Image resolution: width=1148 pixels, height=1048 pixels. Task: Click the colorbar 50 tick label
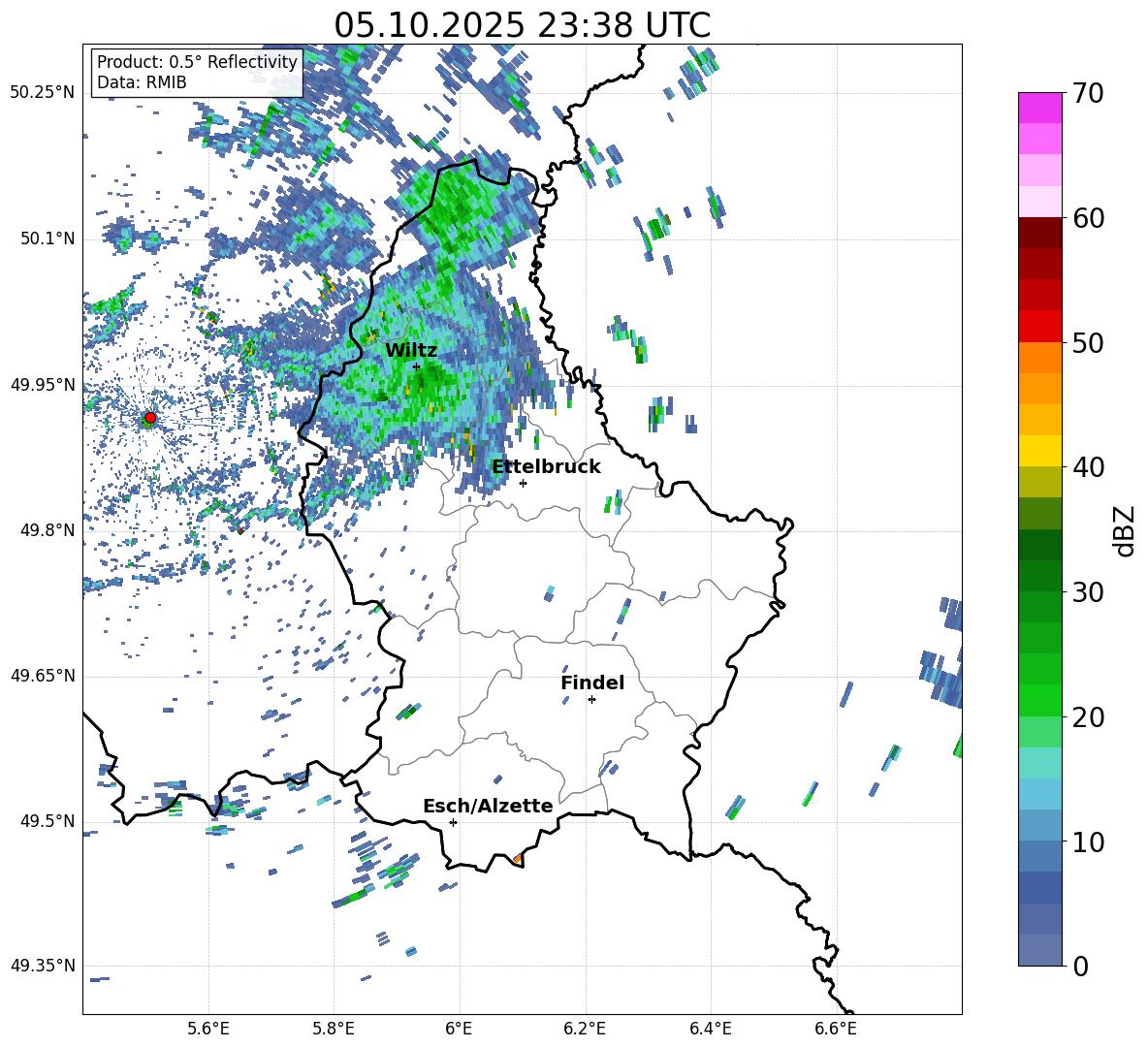point(1088,343)
